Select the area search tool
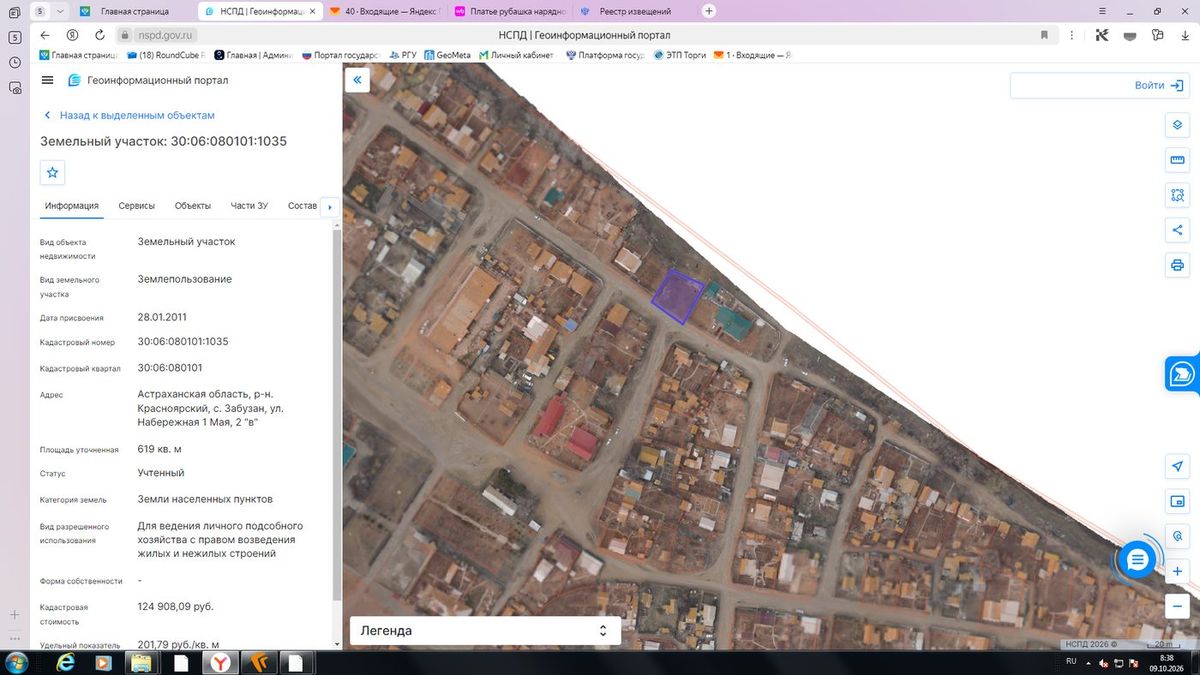Viewport: 1200px width, 675px height. [x=1177, y=195]
